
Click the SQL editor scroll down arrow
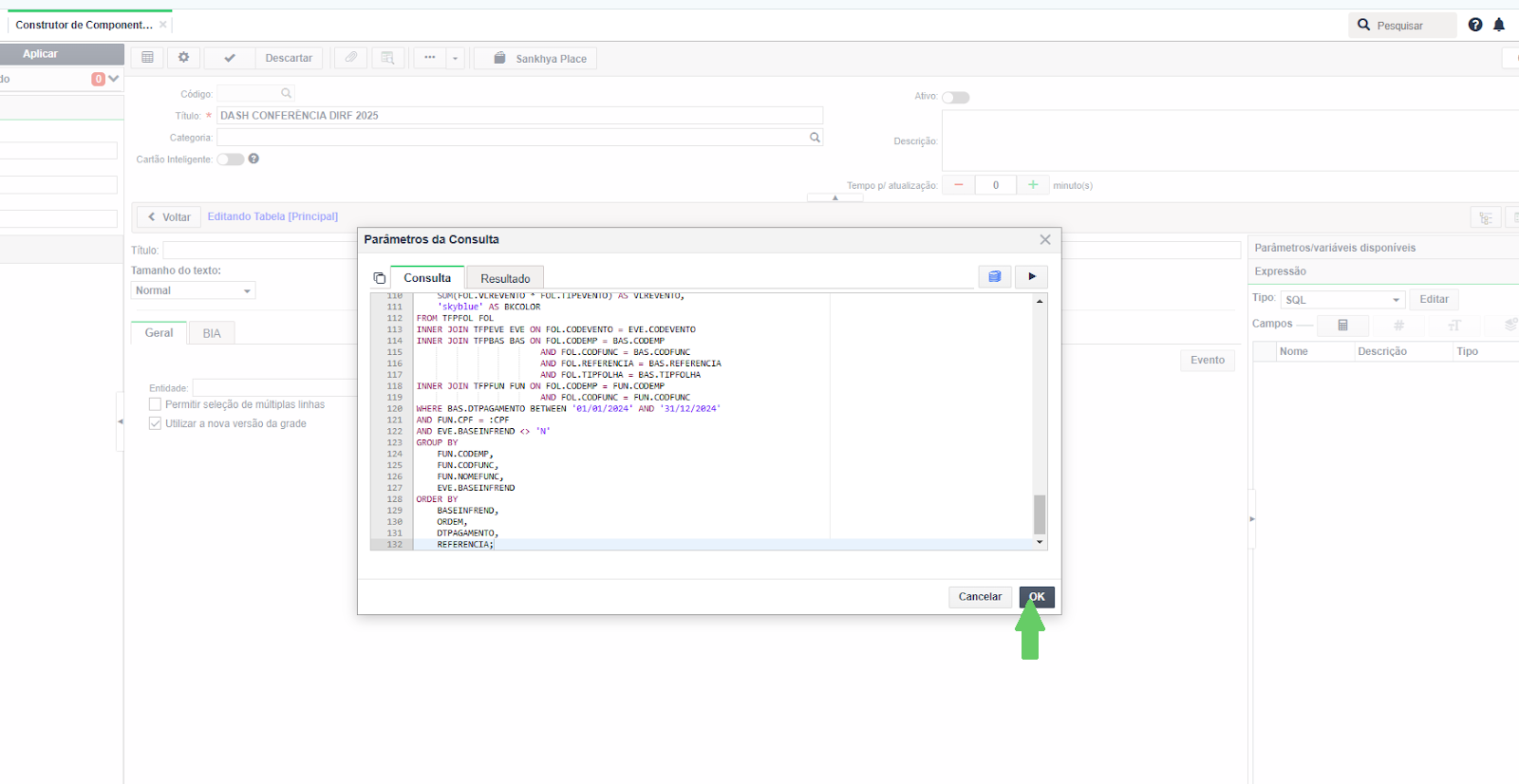click(1040, 542)
